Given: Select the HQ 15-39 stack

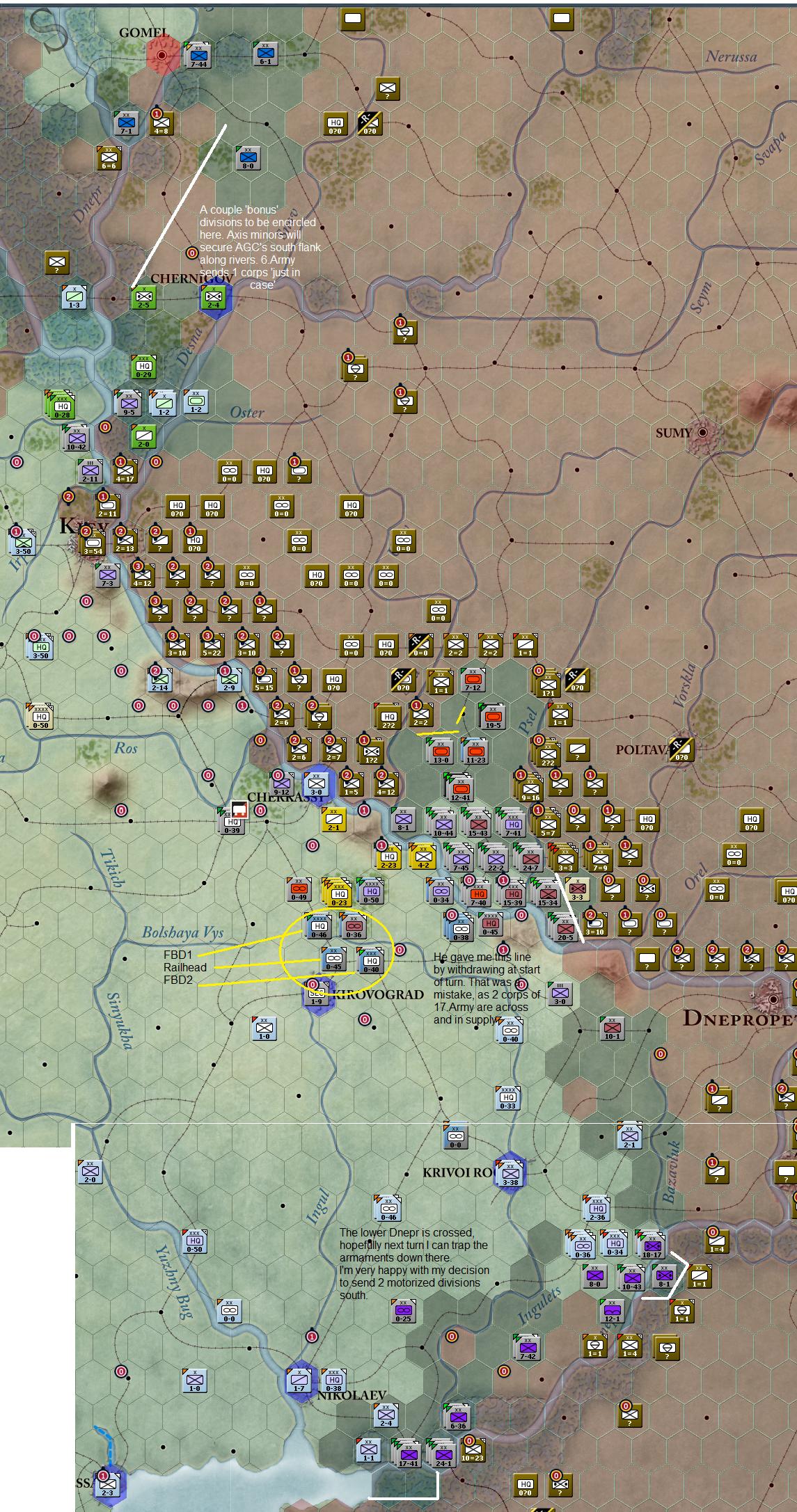Looking at the screenshot, I should (512, 893).
